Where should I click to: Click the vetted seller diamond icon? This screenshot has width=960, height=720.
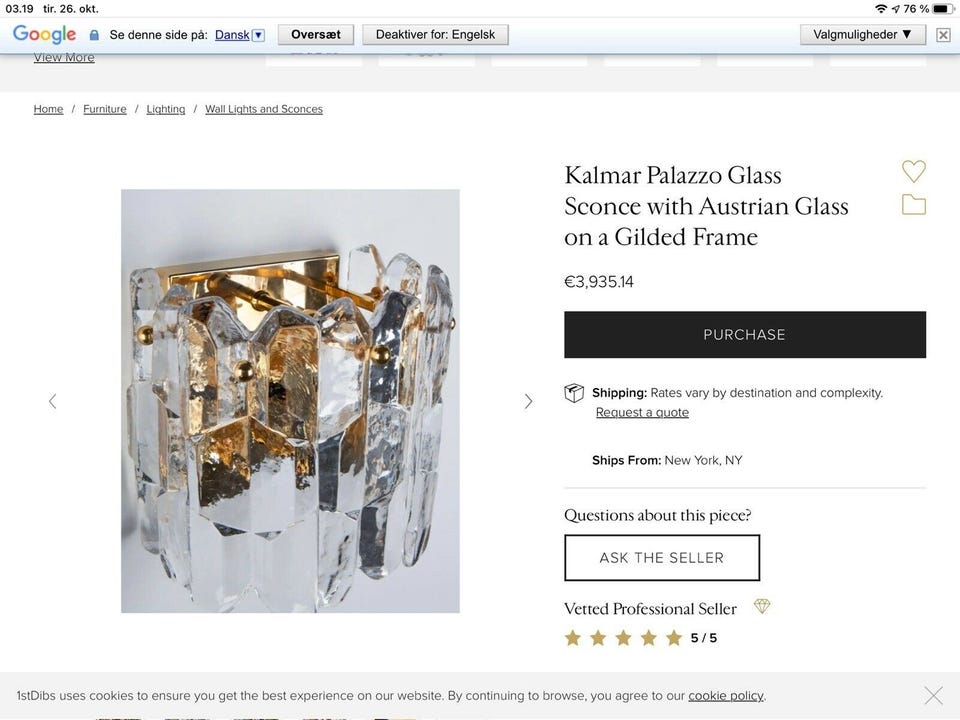point(762,607)
